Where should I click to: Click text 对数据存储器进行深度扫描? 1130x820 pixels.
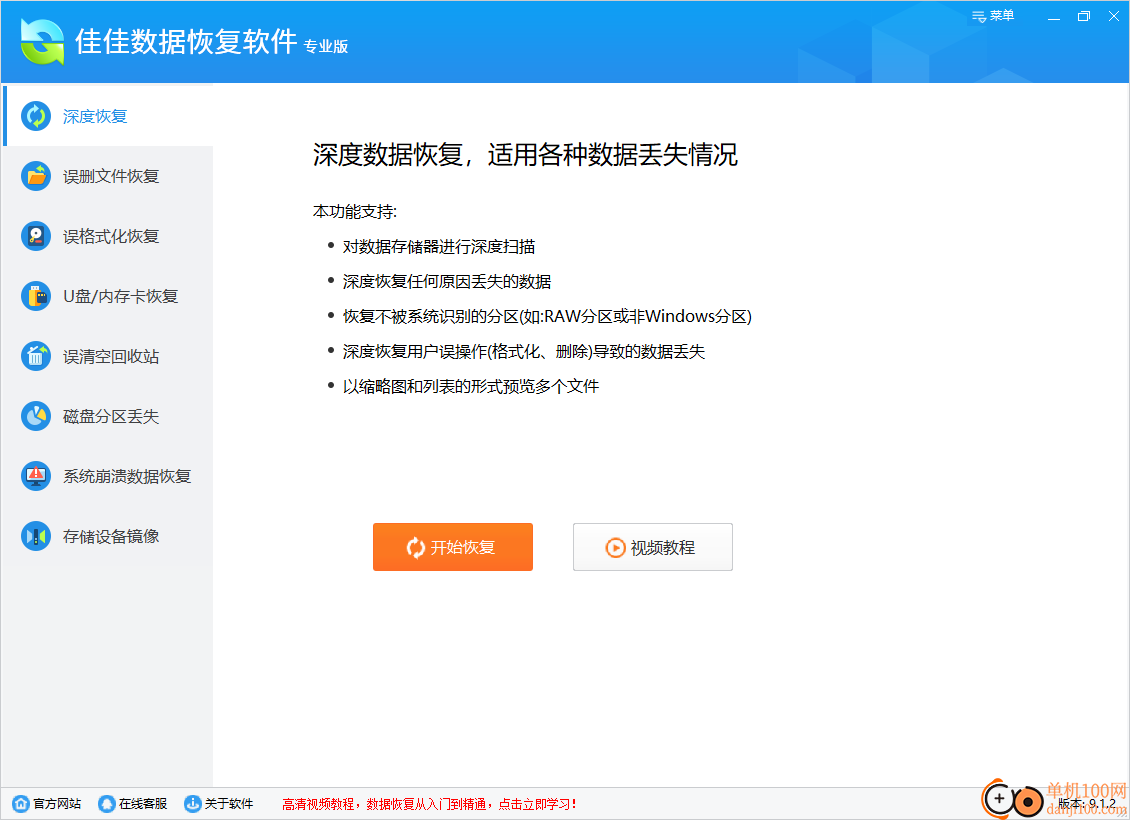(439, 247)
